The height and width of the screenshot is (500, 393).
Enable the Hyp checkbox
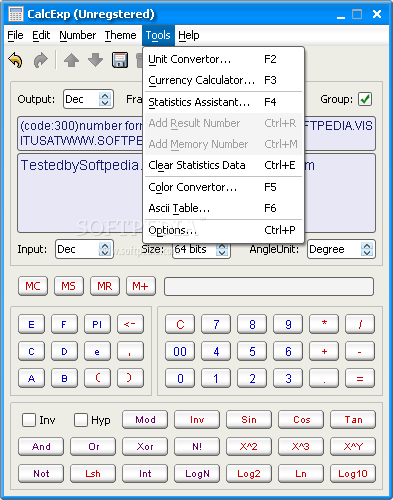click(81, 420)
